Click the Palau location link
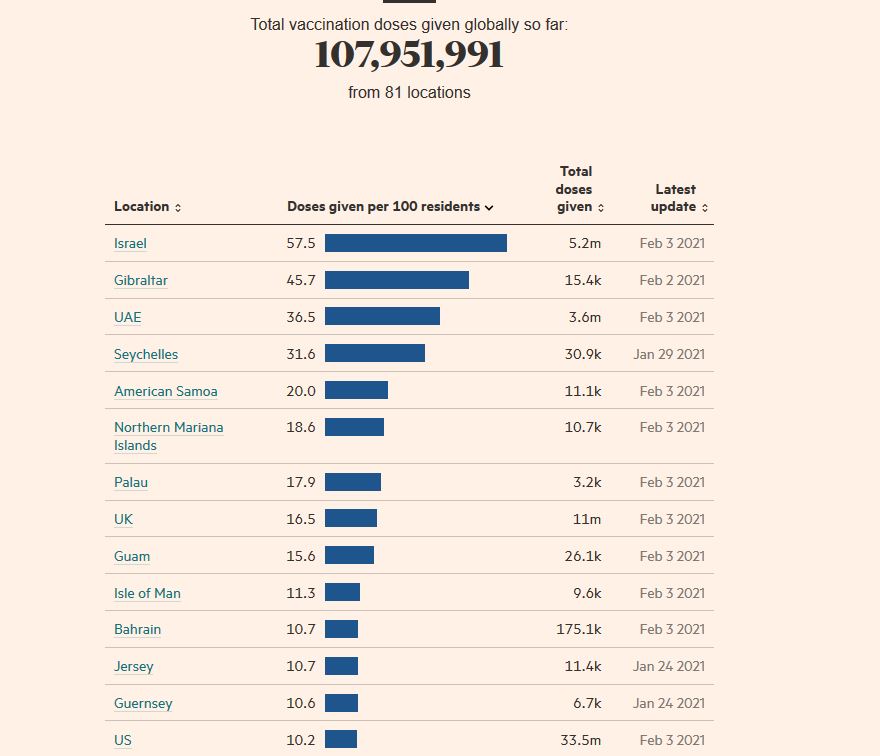Viewport: 880px width, 756px height. pyautogui.click(x=131, y=483)
